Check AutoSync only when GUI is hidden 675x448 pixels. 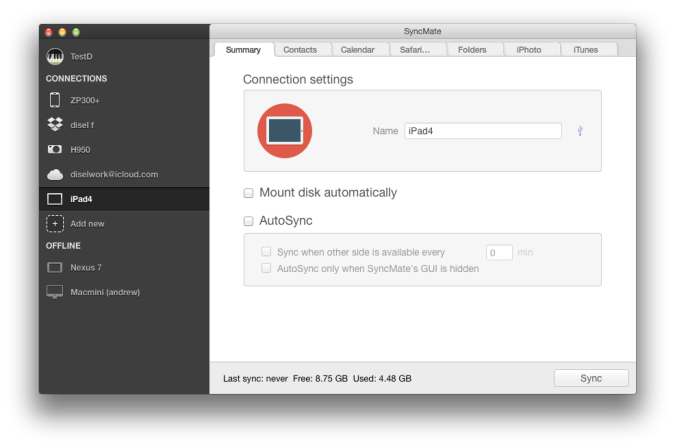click(x=266, y=268)
